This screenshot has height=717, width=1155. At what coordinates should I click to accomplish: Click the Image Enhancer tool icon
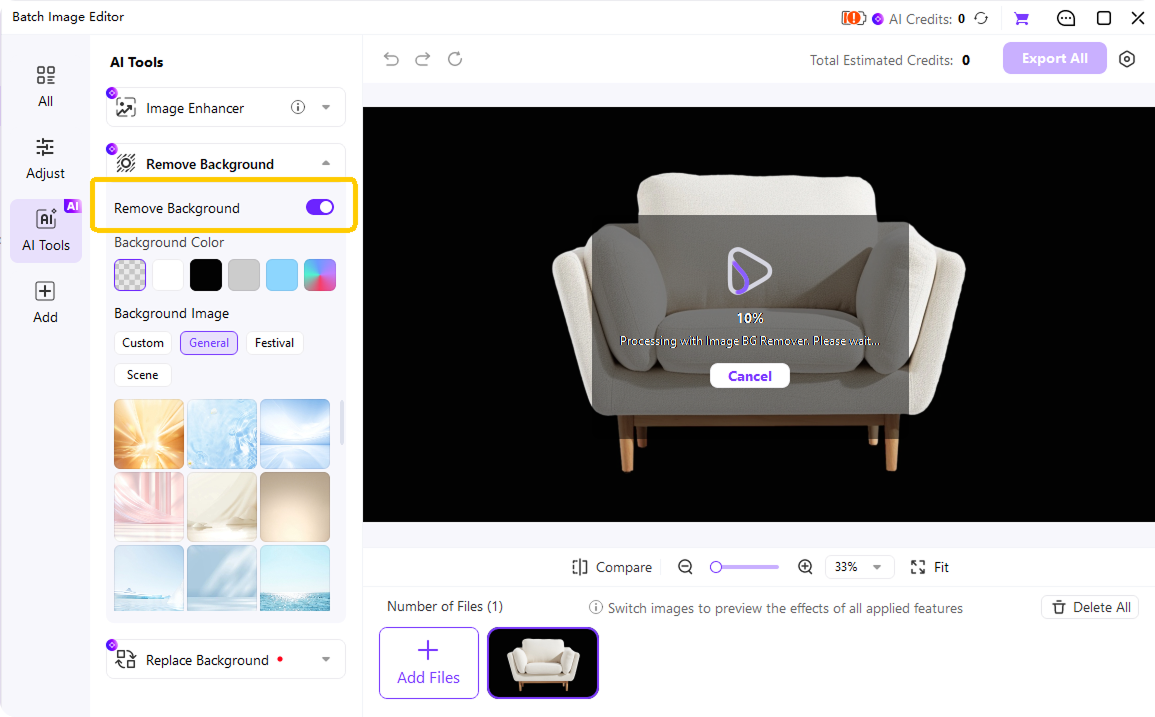(126, 108)
